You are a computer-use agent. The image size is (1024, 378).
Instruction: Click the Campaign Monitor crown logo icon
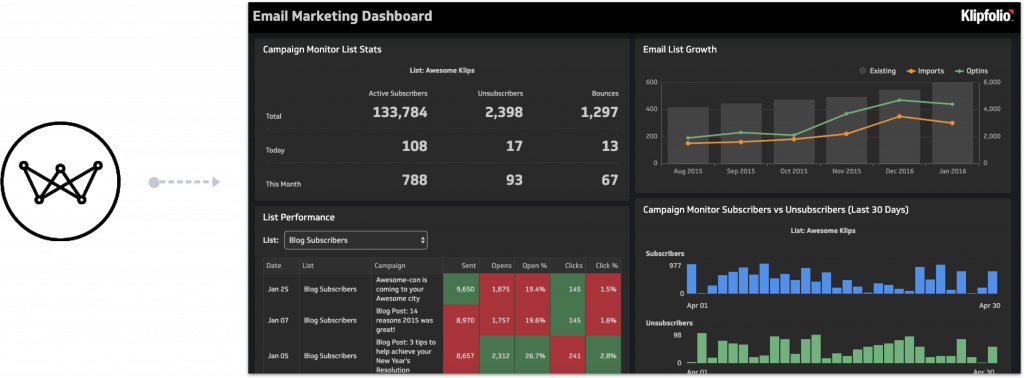[60, 181]
